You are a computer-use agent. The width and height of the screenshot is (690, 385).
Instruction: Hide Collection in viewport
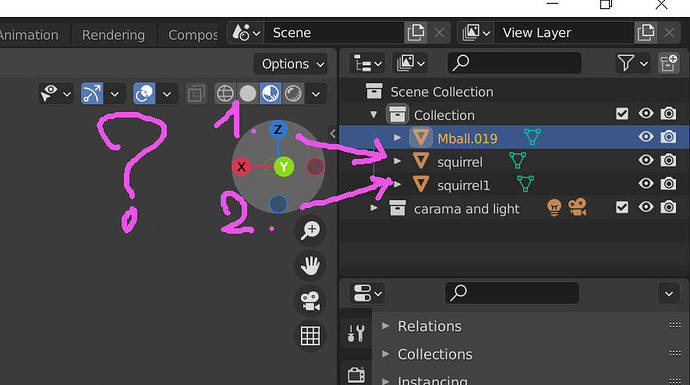coord(646,114)
